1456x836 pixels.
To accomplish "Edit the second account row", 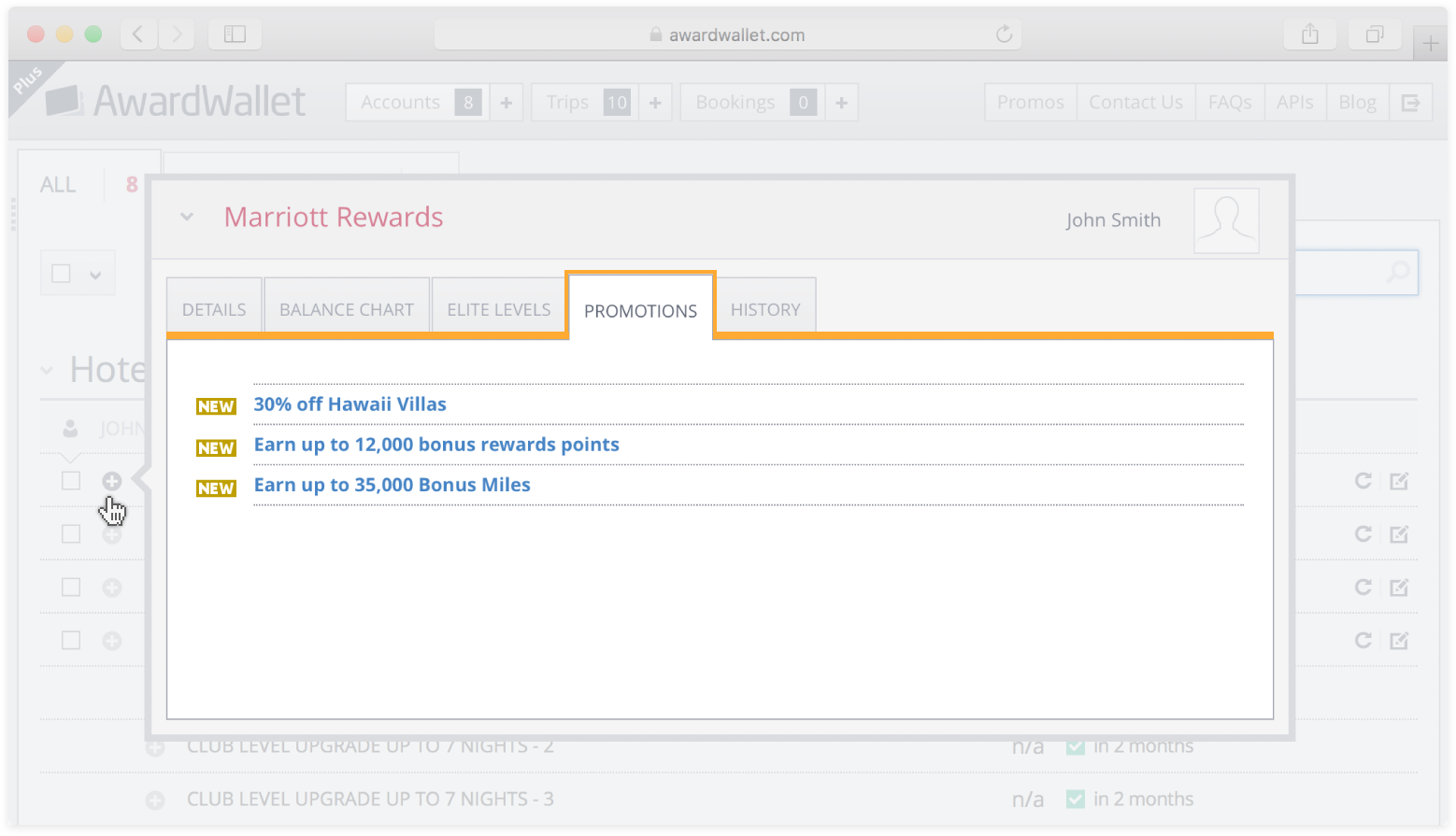I will point(1399,534).
